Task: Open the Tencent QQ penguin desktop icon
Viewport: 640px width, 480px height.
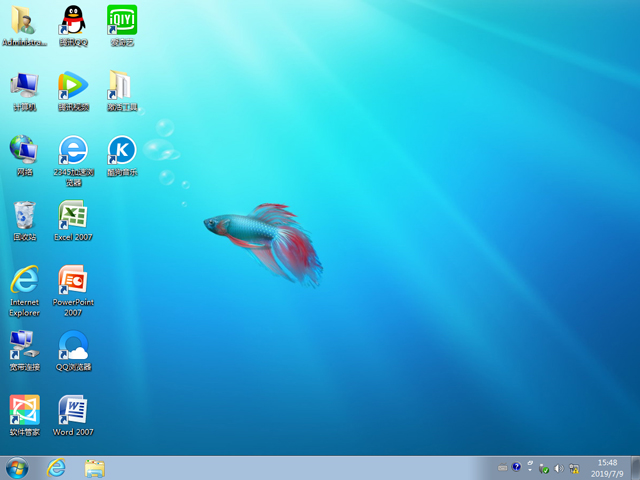Action: 72,20
